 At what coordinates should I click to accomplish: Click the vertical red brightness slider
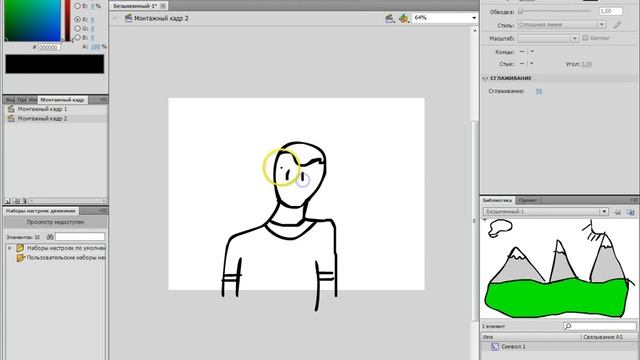[x=67, y=20]
